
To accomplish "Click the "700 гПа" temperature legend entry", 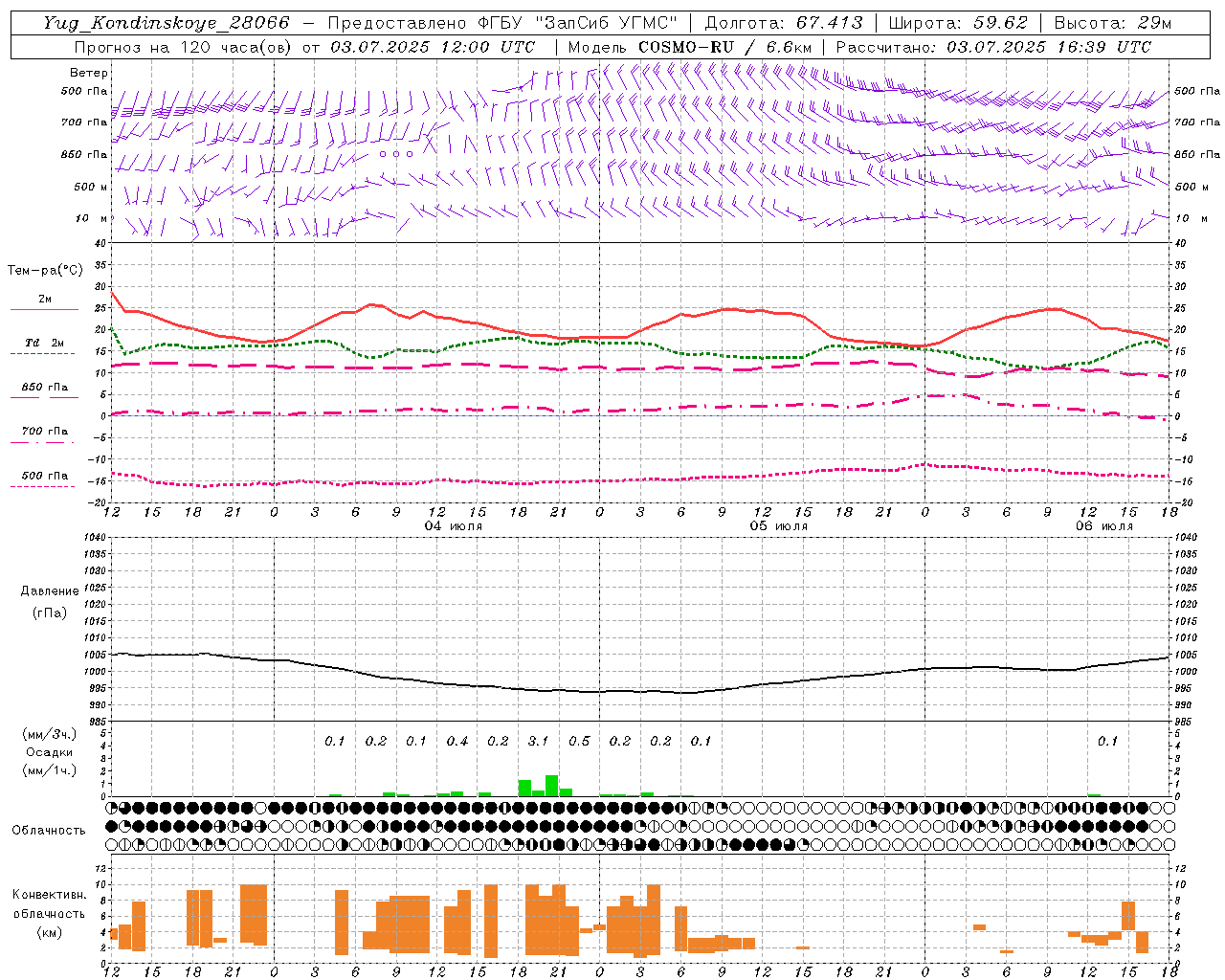I will [x=44, y=432].
